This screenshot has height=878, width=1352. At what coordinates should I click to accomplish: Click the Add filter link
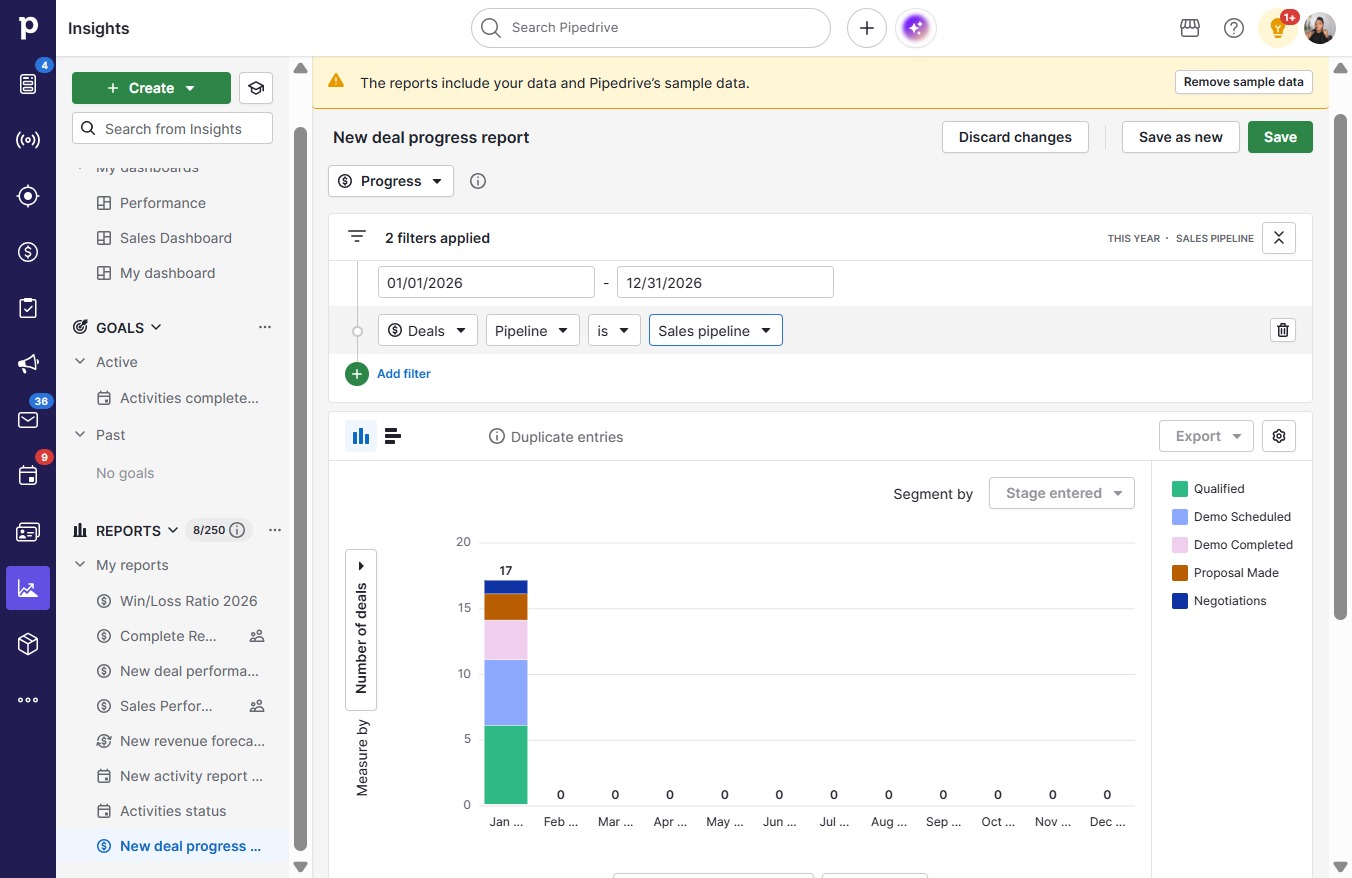tap(404, 374)
